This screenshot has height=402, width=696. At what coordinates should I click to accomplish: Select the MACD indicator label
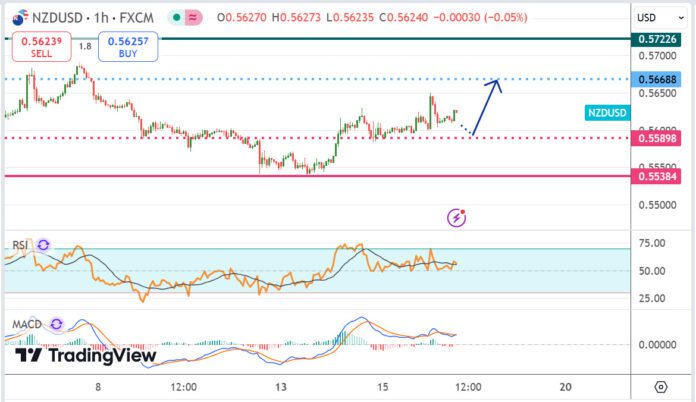(26, 324)
